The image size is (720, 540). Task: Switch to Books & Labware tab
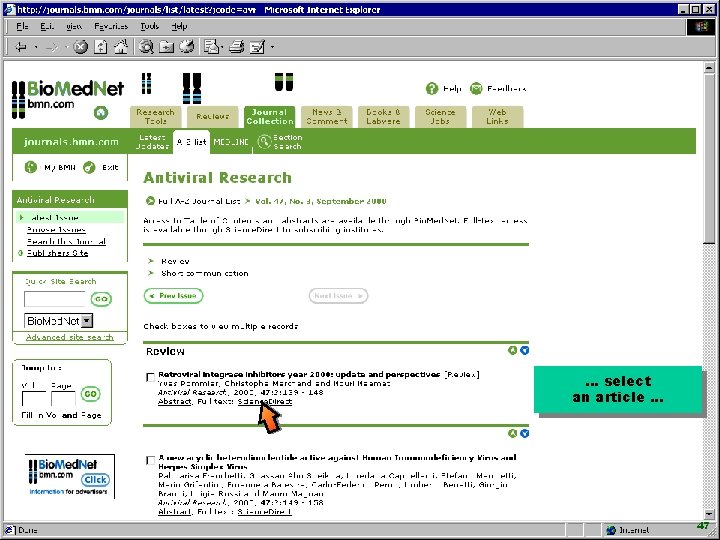point(383,117)
